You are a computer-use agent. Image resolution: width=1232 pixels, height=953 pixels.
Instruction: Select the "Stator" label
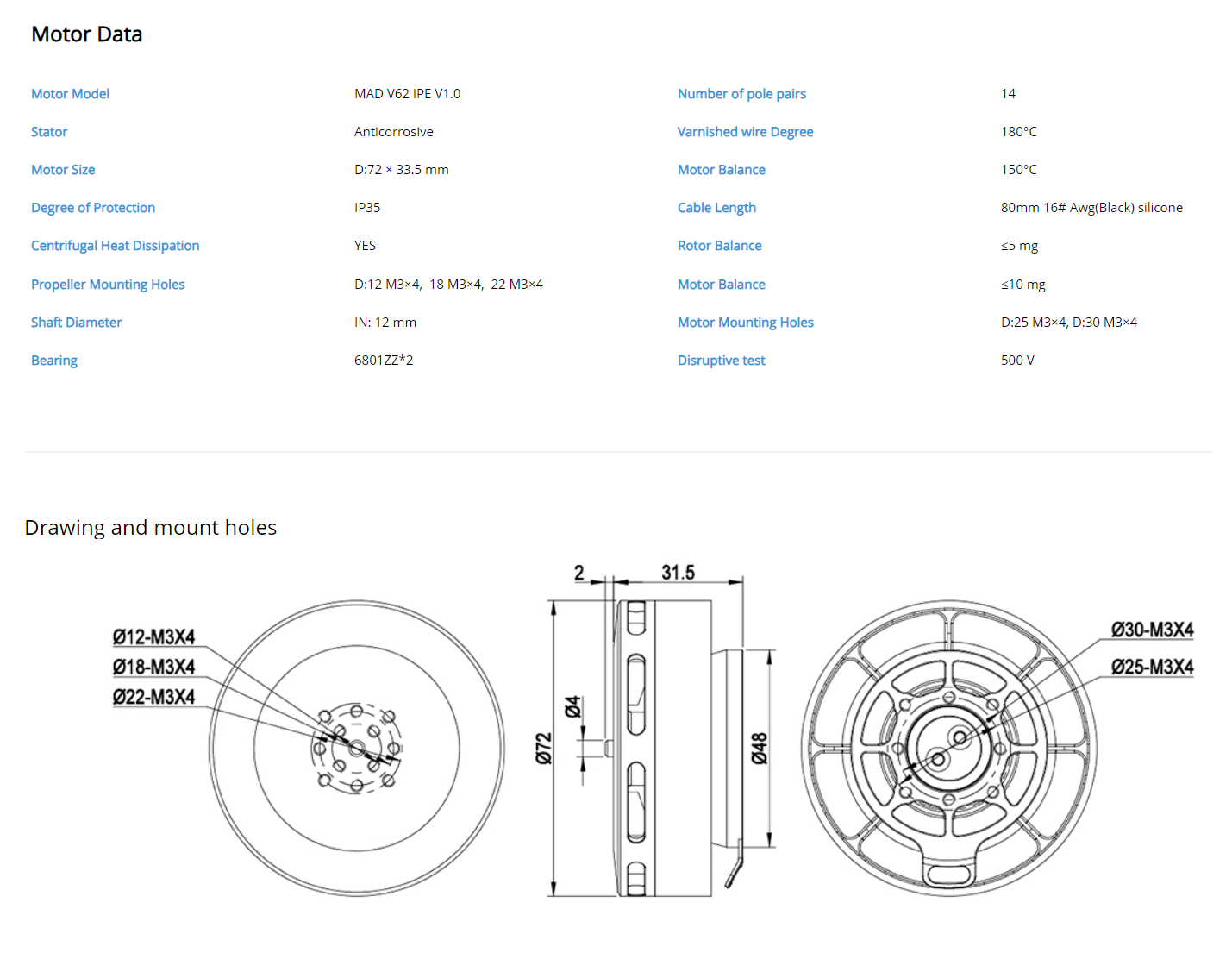pyautogui.click(x=49, y=132)
